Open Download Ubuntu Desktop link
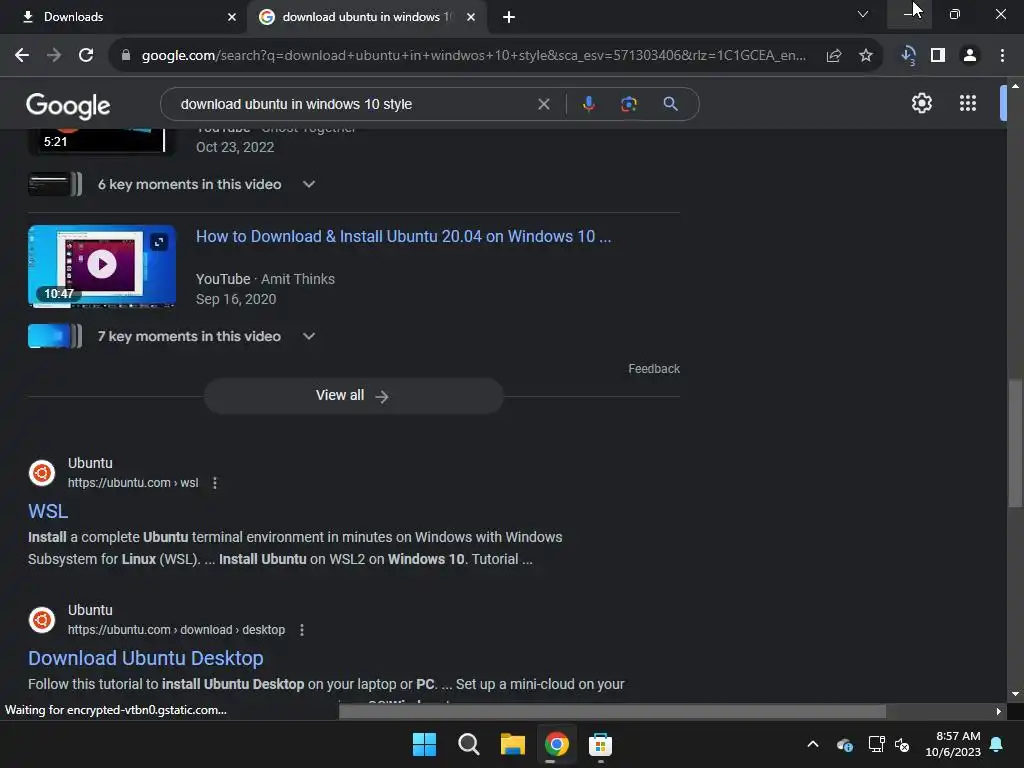1024x768 pixels. point(146,658)
